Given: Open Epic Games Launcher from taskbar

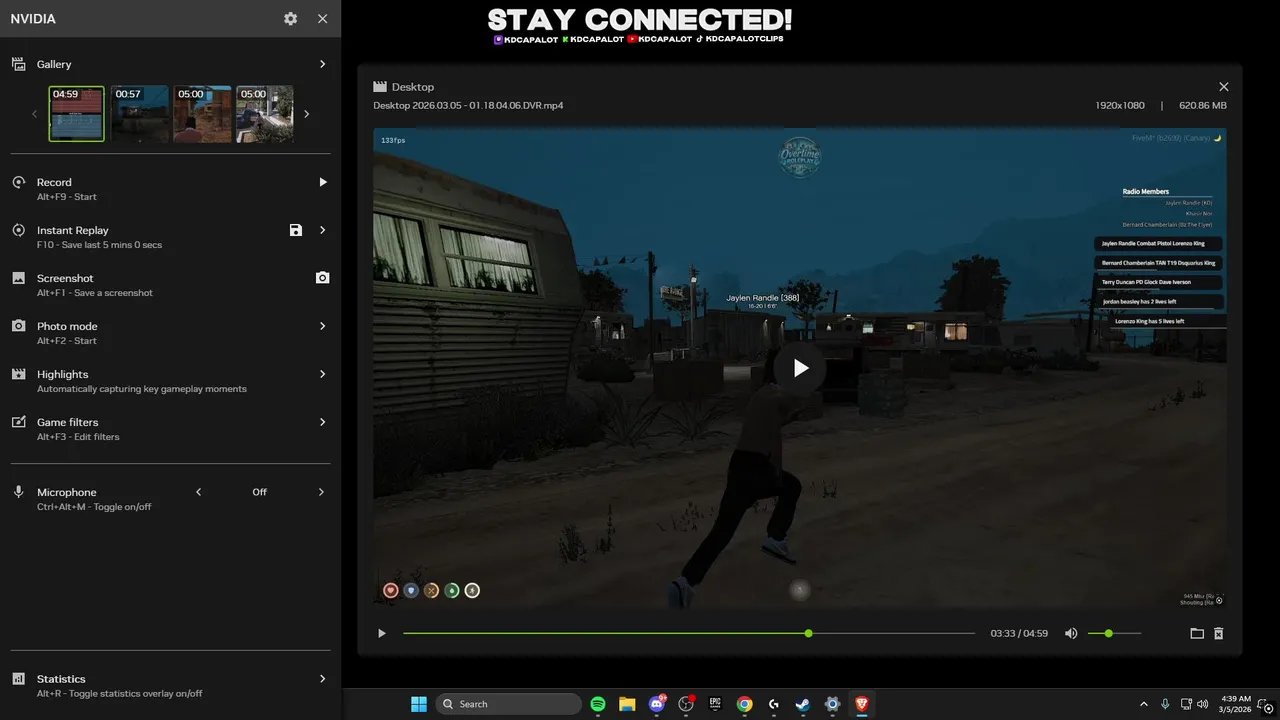Looking at the screenshot, I should 715,704.
